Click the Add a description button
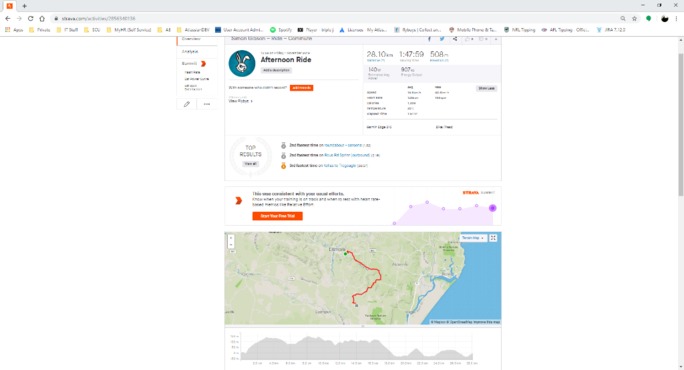This screenshot has width=684, height=370. pos(276,70)
